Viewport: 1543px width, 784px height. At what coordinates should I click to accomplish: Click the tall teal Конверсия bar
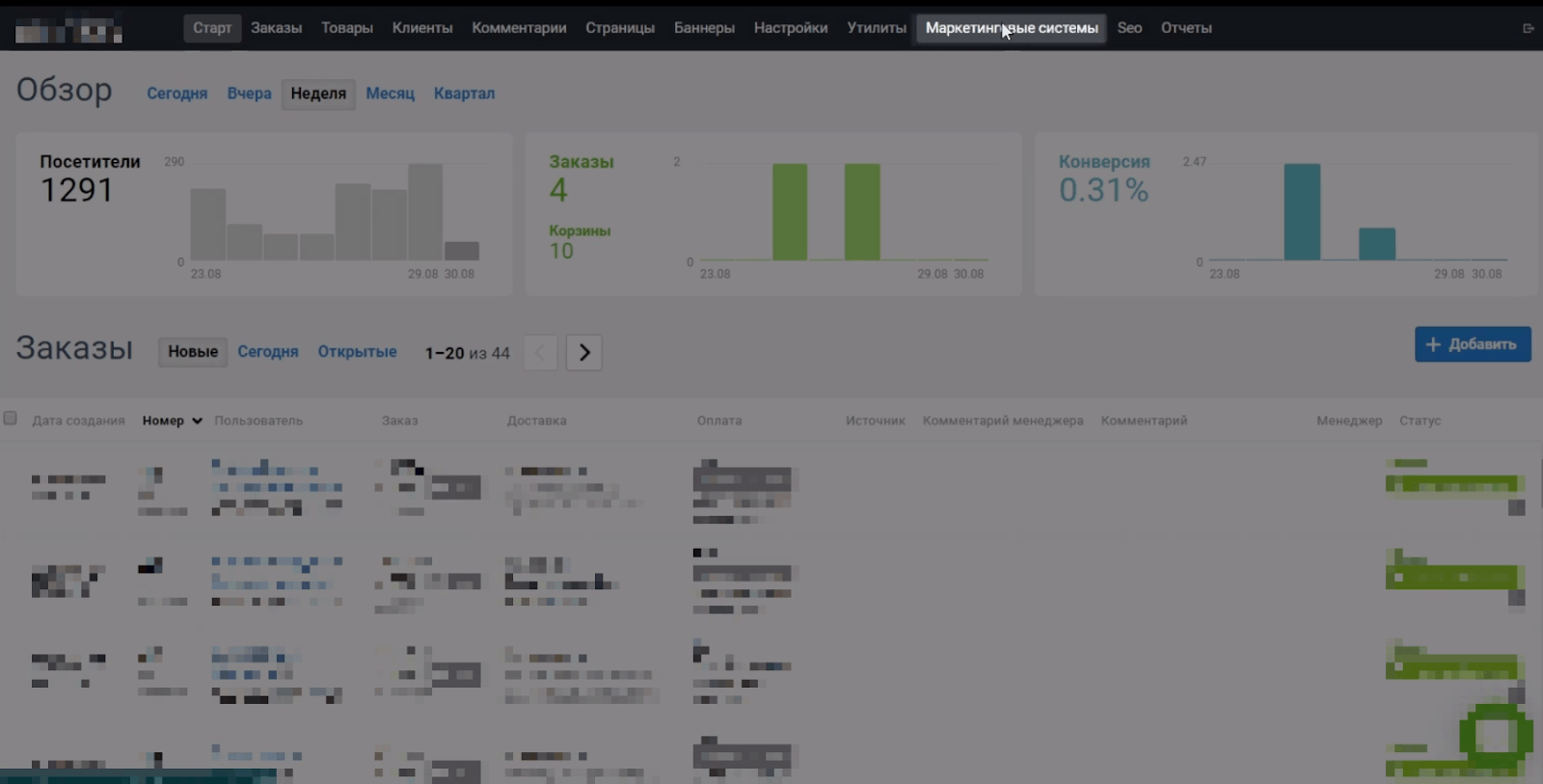pos(1302,212)
